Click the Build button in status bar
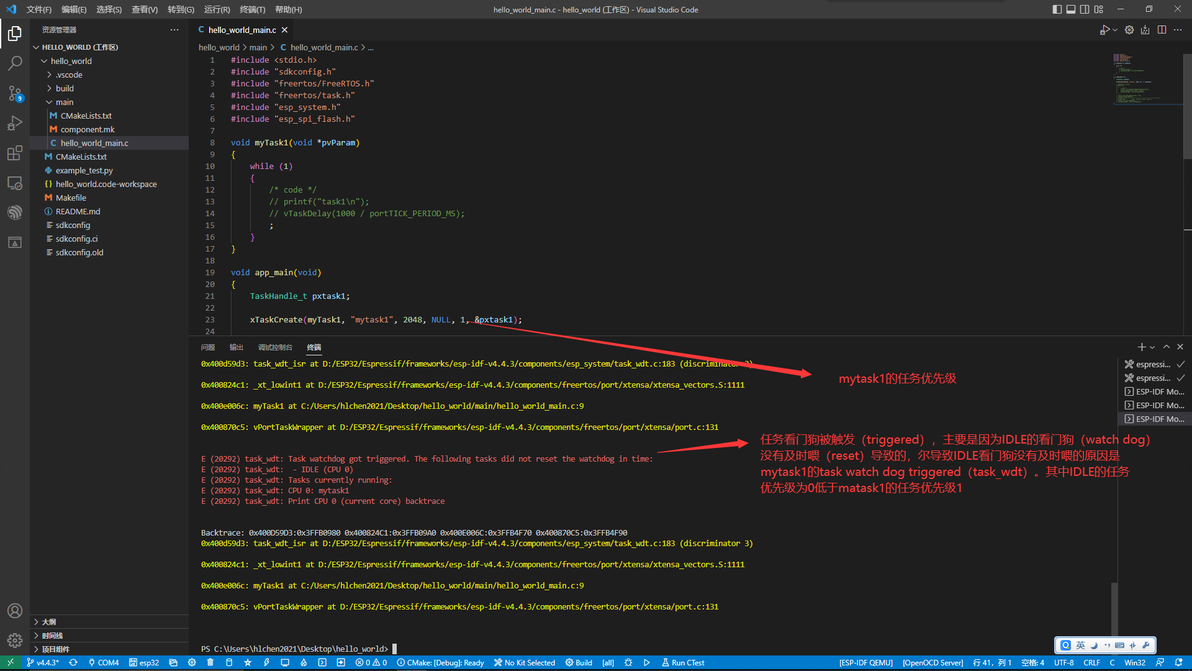This screenshot has width=1192, height=671. click(579, 663)
